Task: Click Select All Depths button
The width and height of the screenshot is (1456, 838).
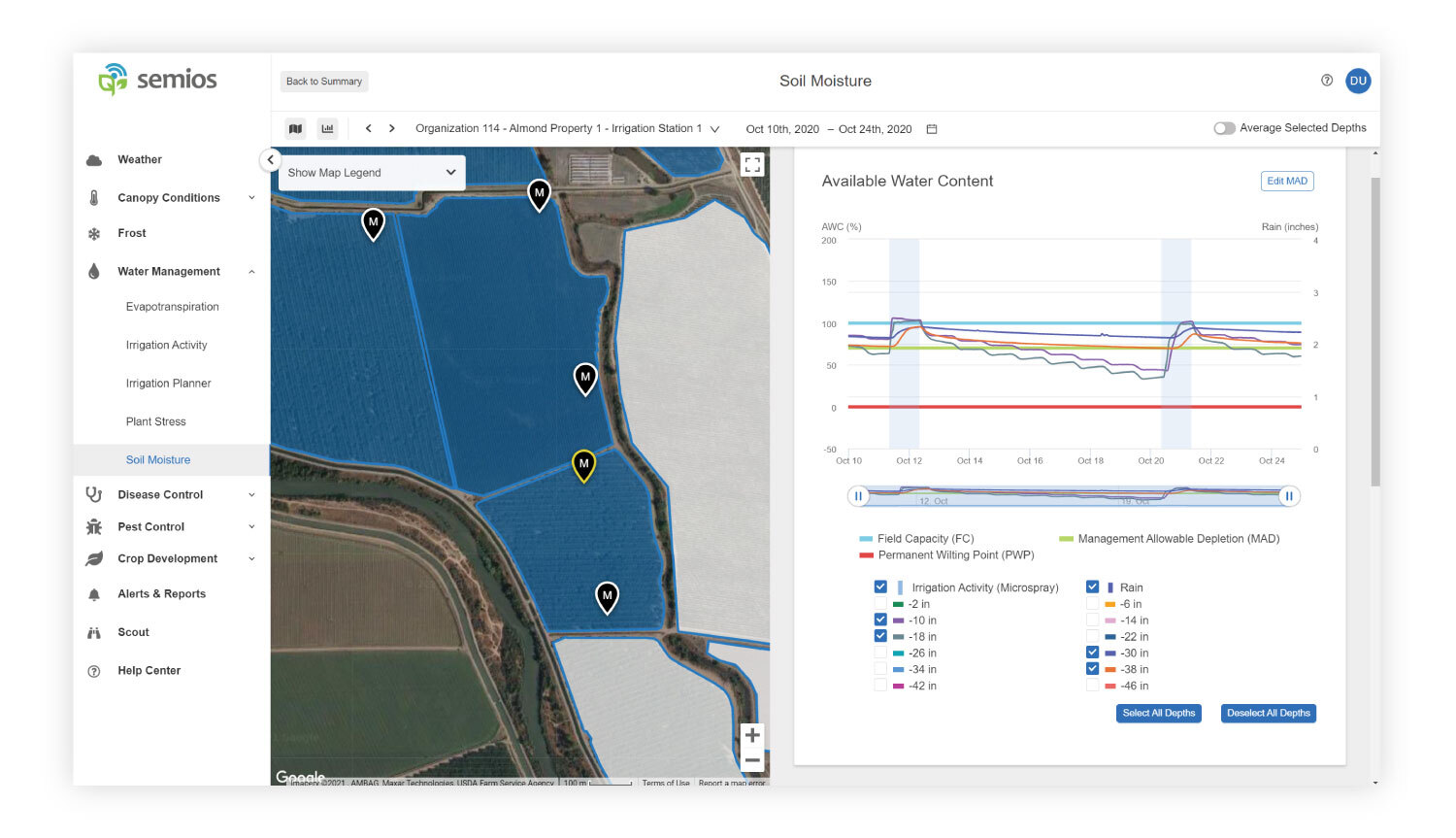Action: click(x=1159, y=714)
